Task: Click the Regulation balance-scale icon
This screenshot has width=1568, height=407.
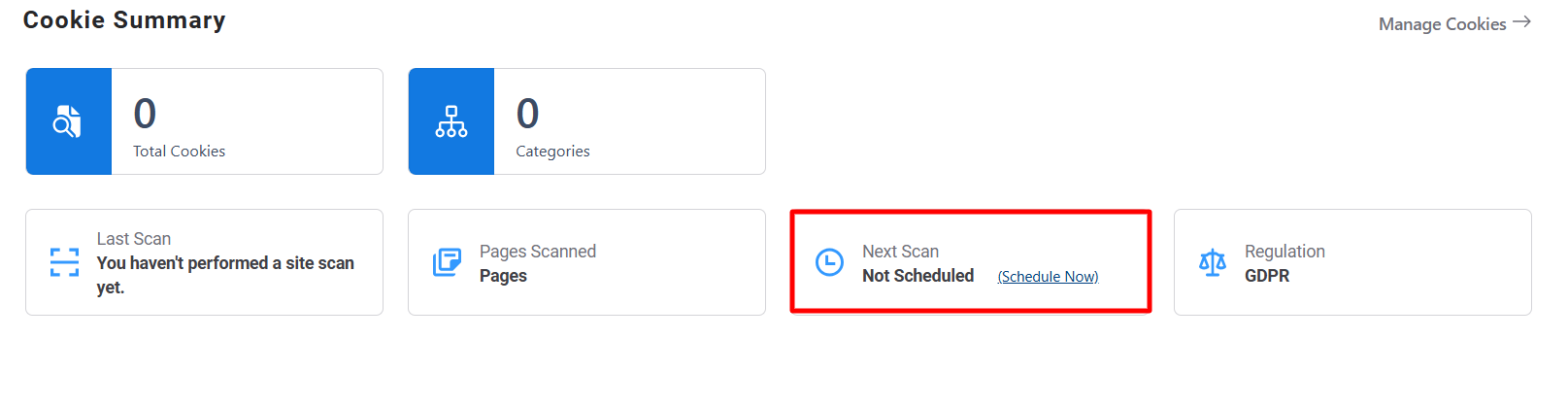Action: [1213, 262]
